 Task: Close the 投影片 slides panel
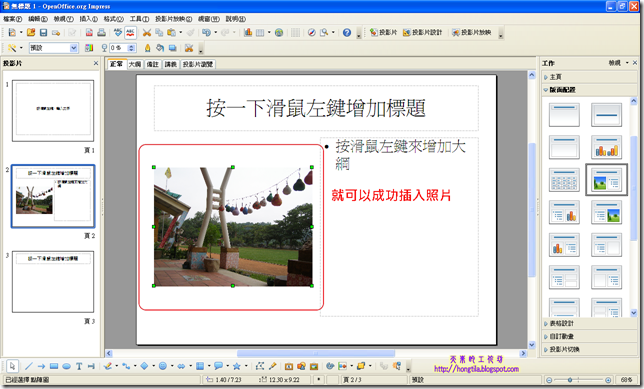(96, 63)
